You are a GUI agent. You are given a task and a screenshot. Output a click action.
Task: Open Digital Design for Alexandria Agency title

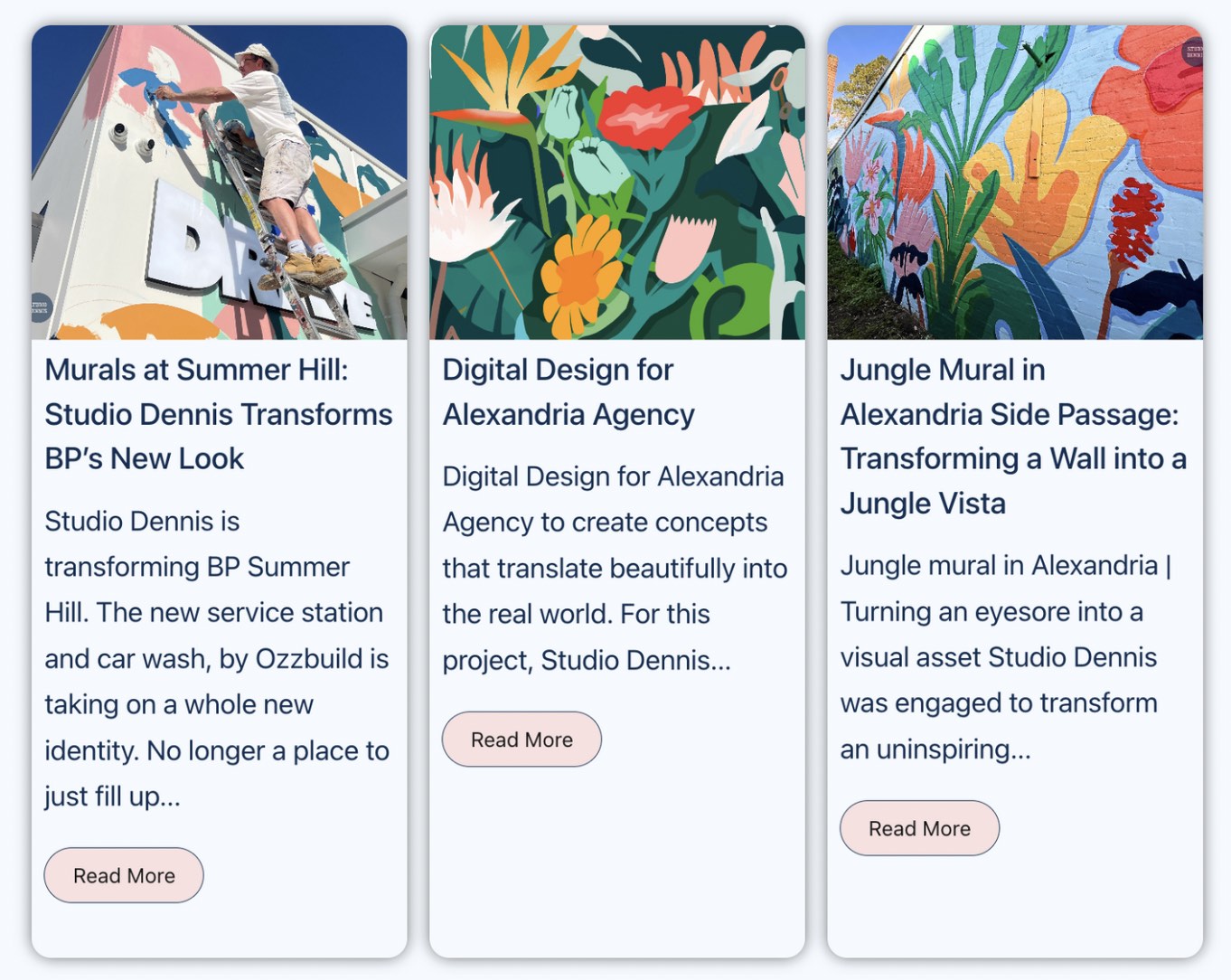coord(568,392)
